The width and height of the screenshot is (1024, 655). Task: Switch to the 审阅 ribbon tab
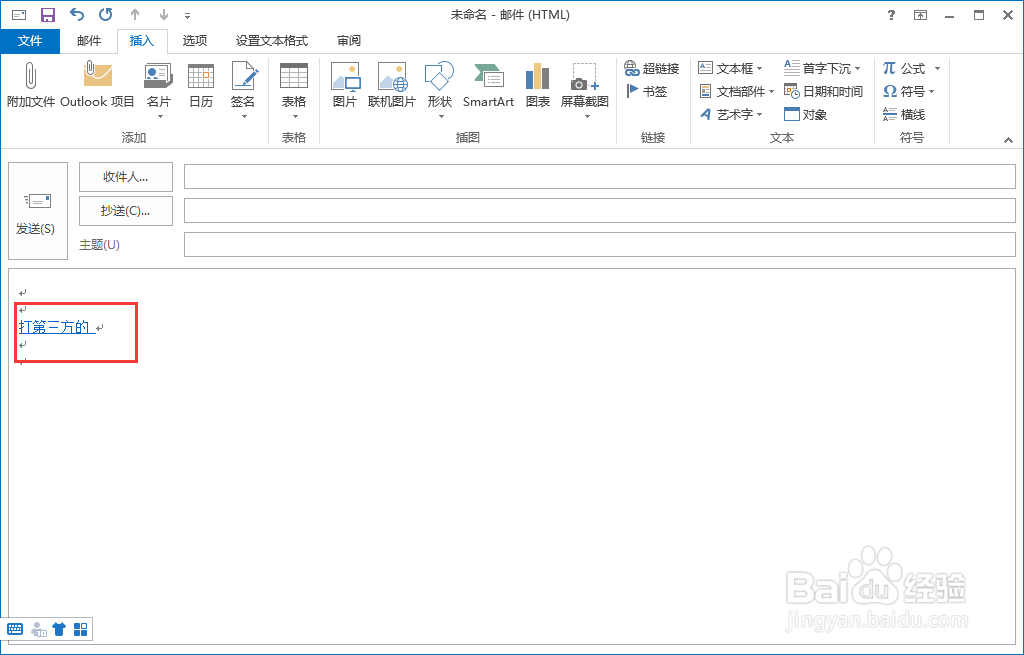click(x=347, y=41)
